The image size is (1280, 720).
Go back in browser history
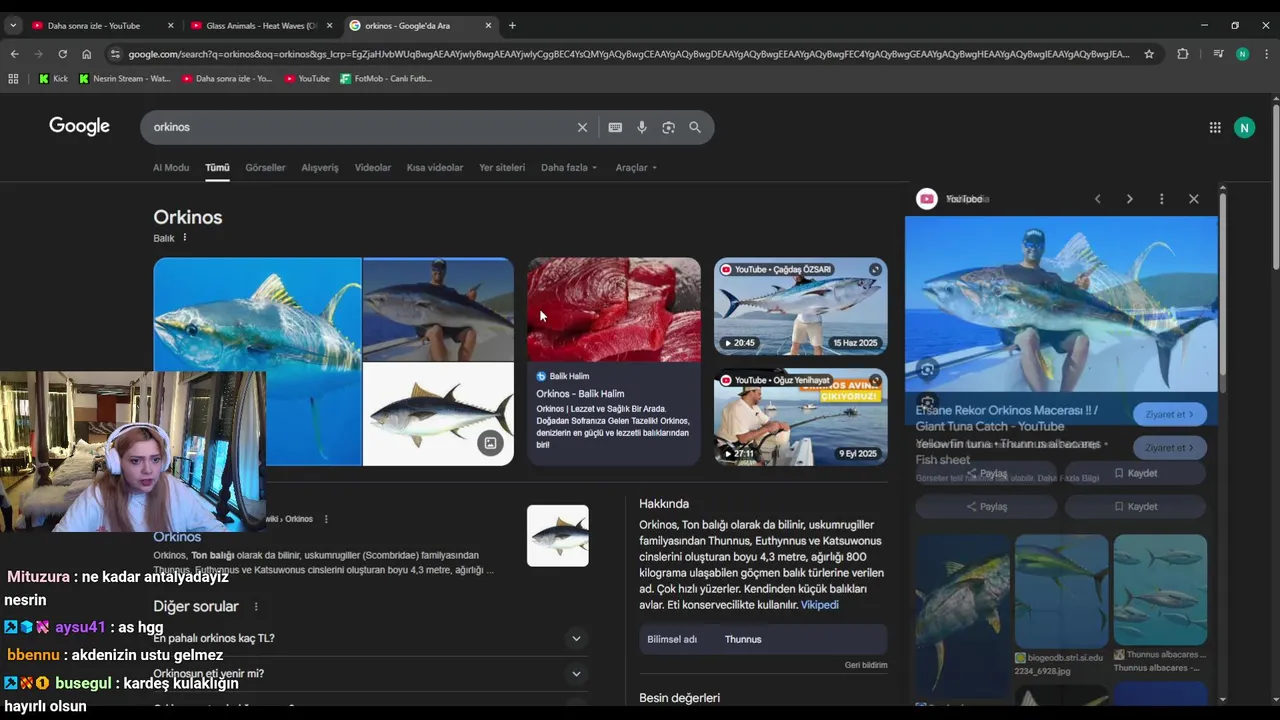[14, 54]
